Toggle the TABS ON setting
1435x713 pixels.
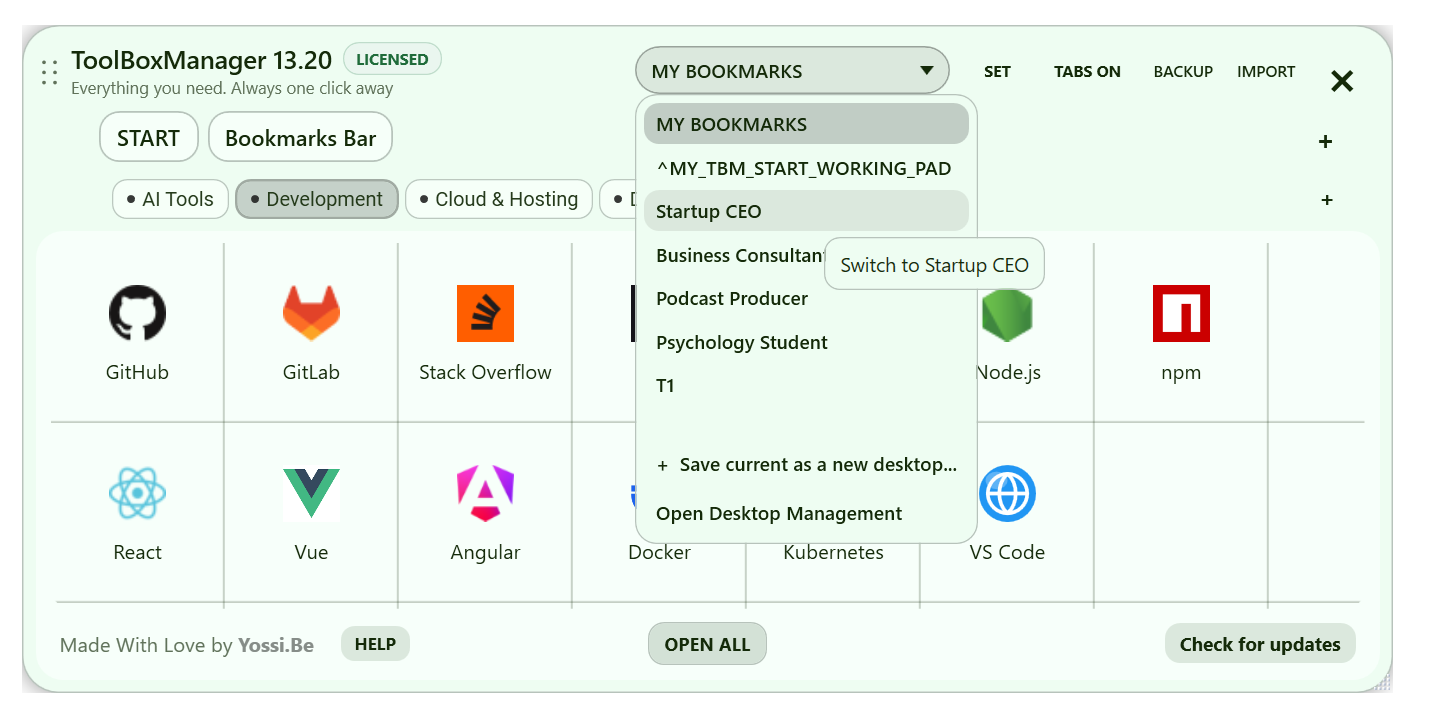pyautogui.click(x=1087, y=72)
